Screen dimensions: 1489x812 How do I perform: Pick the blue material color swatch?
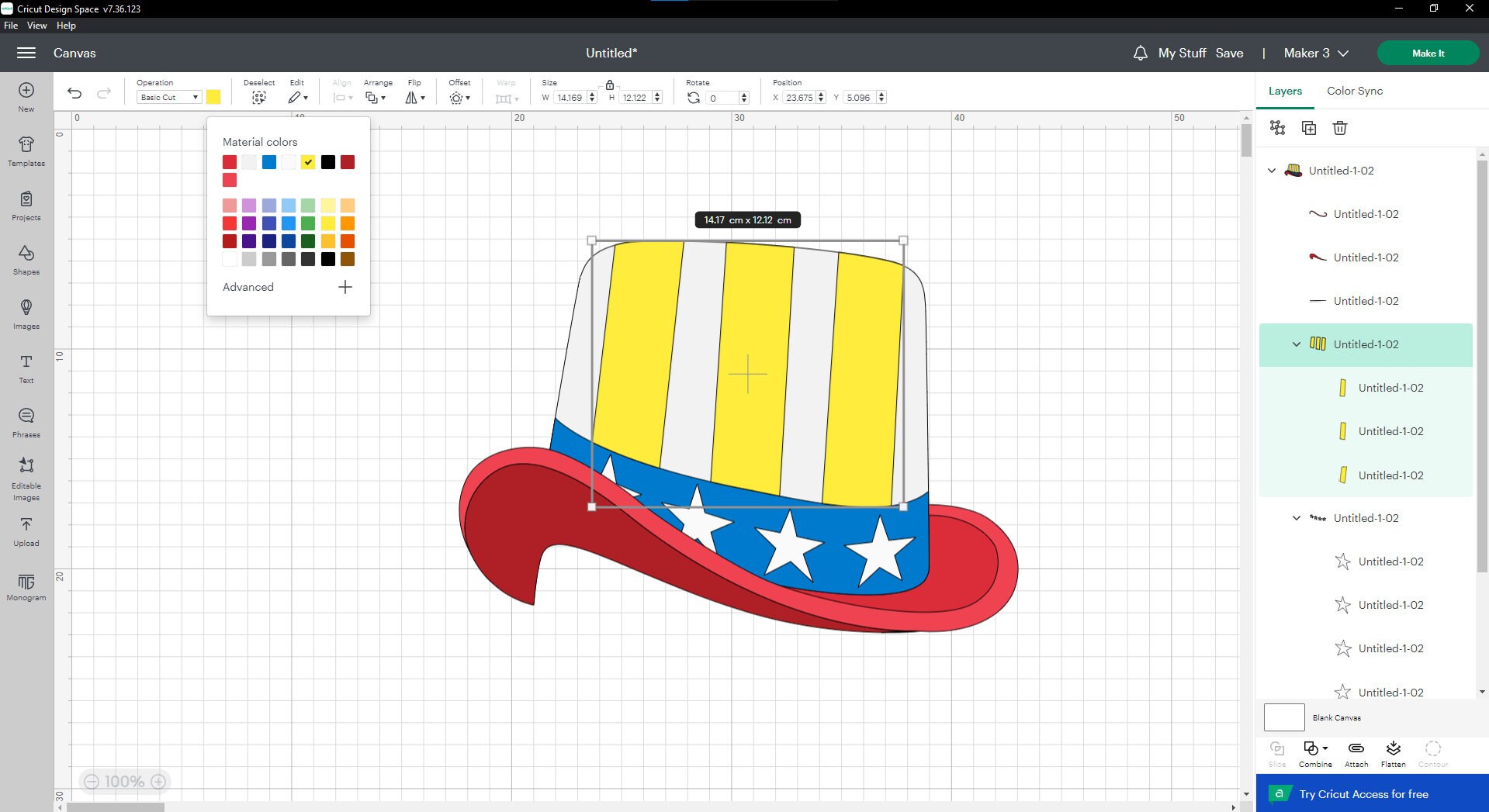pyautogui.click(x=268, y=162)
